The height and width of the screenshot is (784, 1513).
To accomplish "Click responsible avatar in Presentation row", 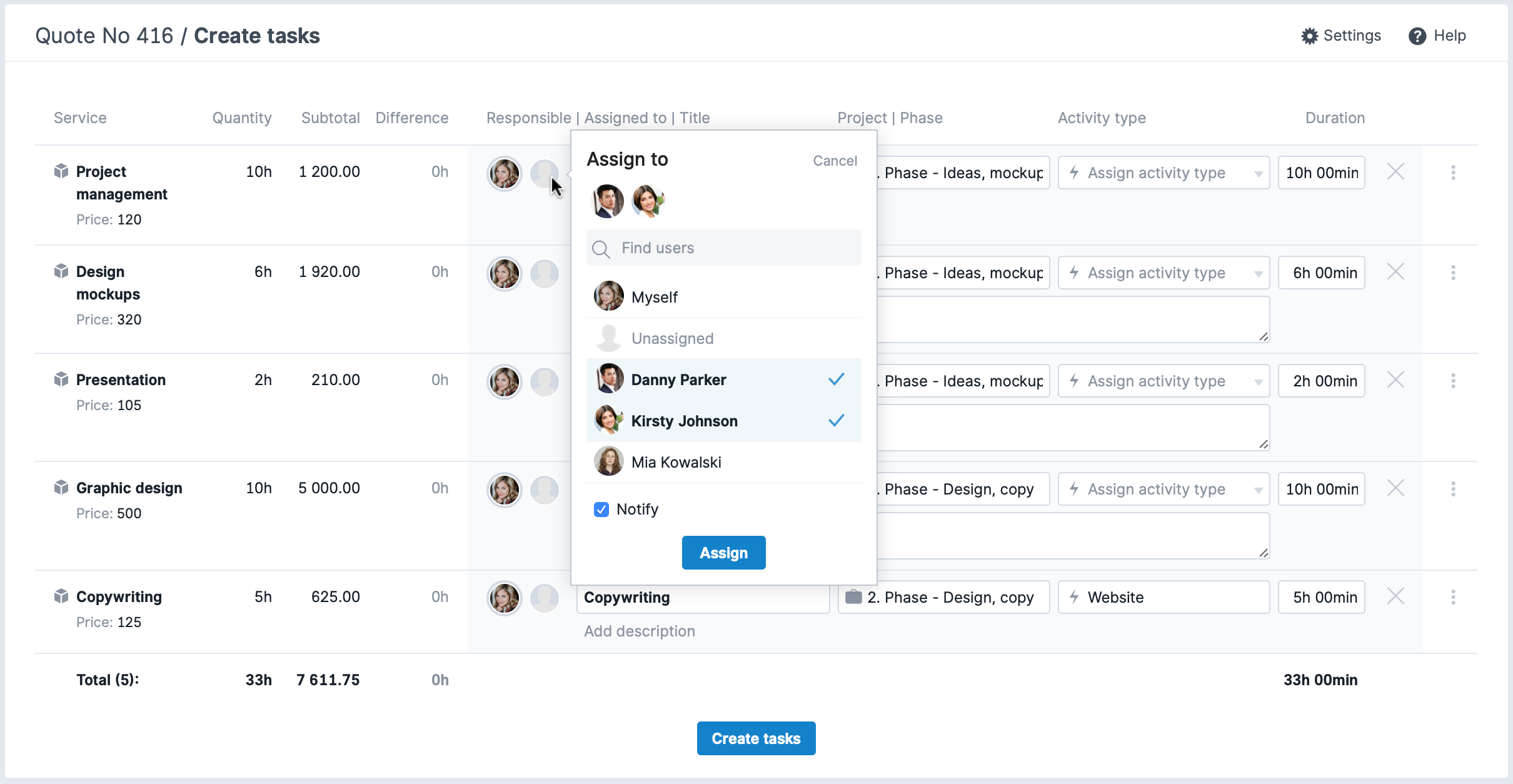I will [505, 381].
